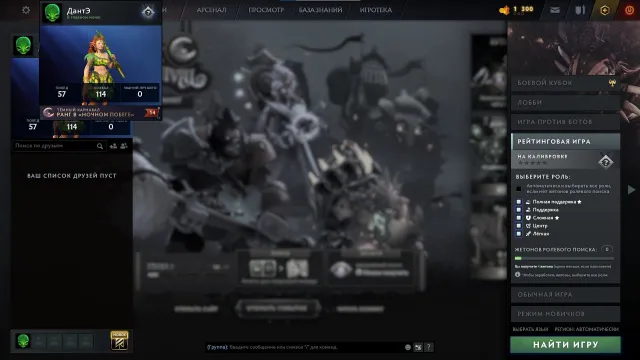Click the Dark Carnival rank banner

100,113
